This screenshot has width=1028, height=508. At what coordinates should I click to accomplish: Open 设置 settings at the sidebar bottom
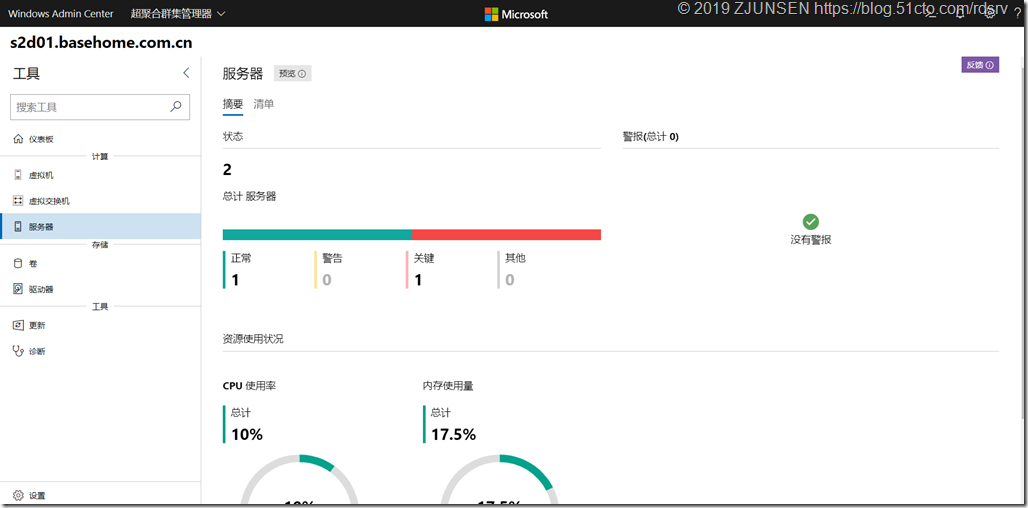coord(100,496)
